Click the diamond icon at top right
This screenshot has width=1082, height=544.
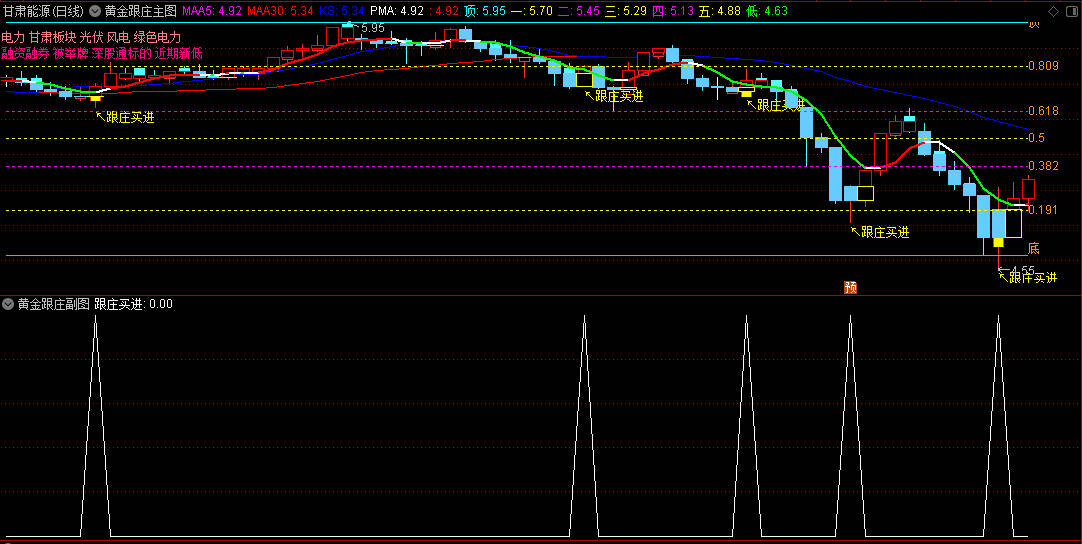tap(1054, 11)
